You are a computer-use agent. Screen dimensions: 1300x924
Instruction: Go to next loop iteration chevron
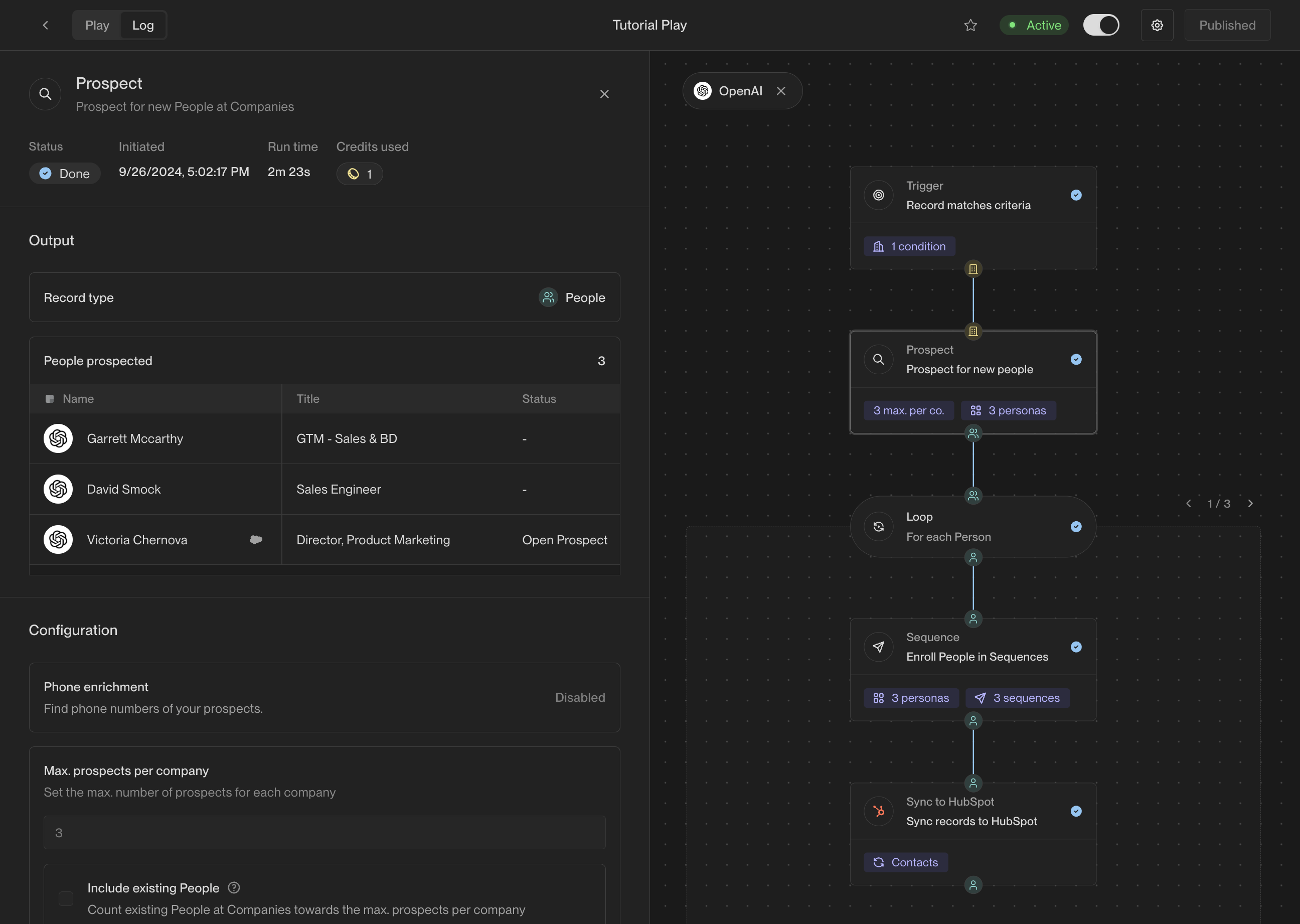tap(1250, 504)
